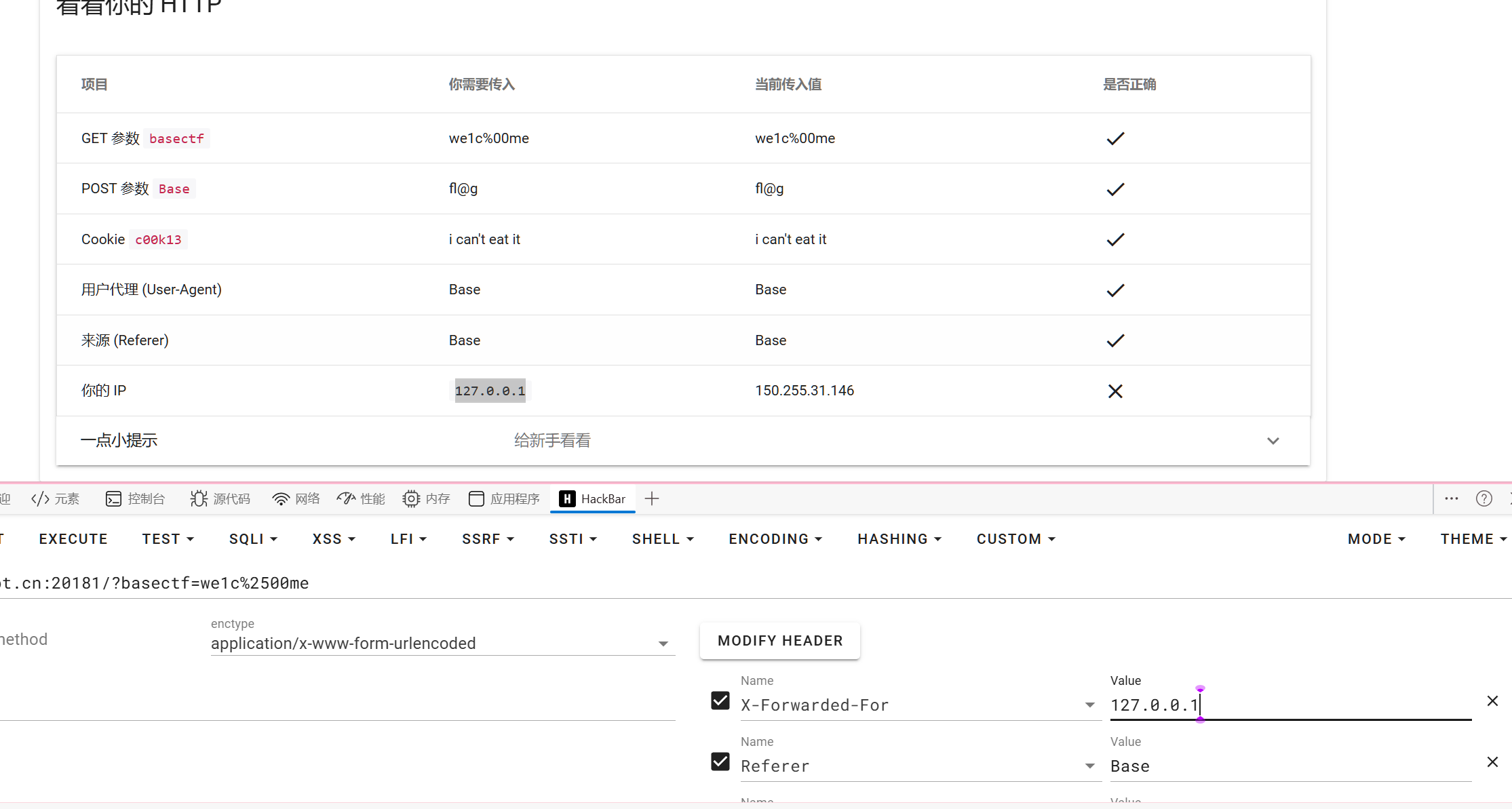The height and width of the screenshot is (809, 1512).
Task: Open the Sources (源代码) bug icon tab
Action: click(x=220, y=499)
